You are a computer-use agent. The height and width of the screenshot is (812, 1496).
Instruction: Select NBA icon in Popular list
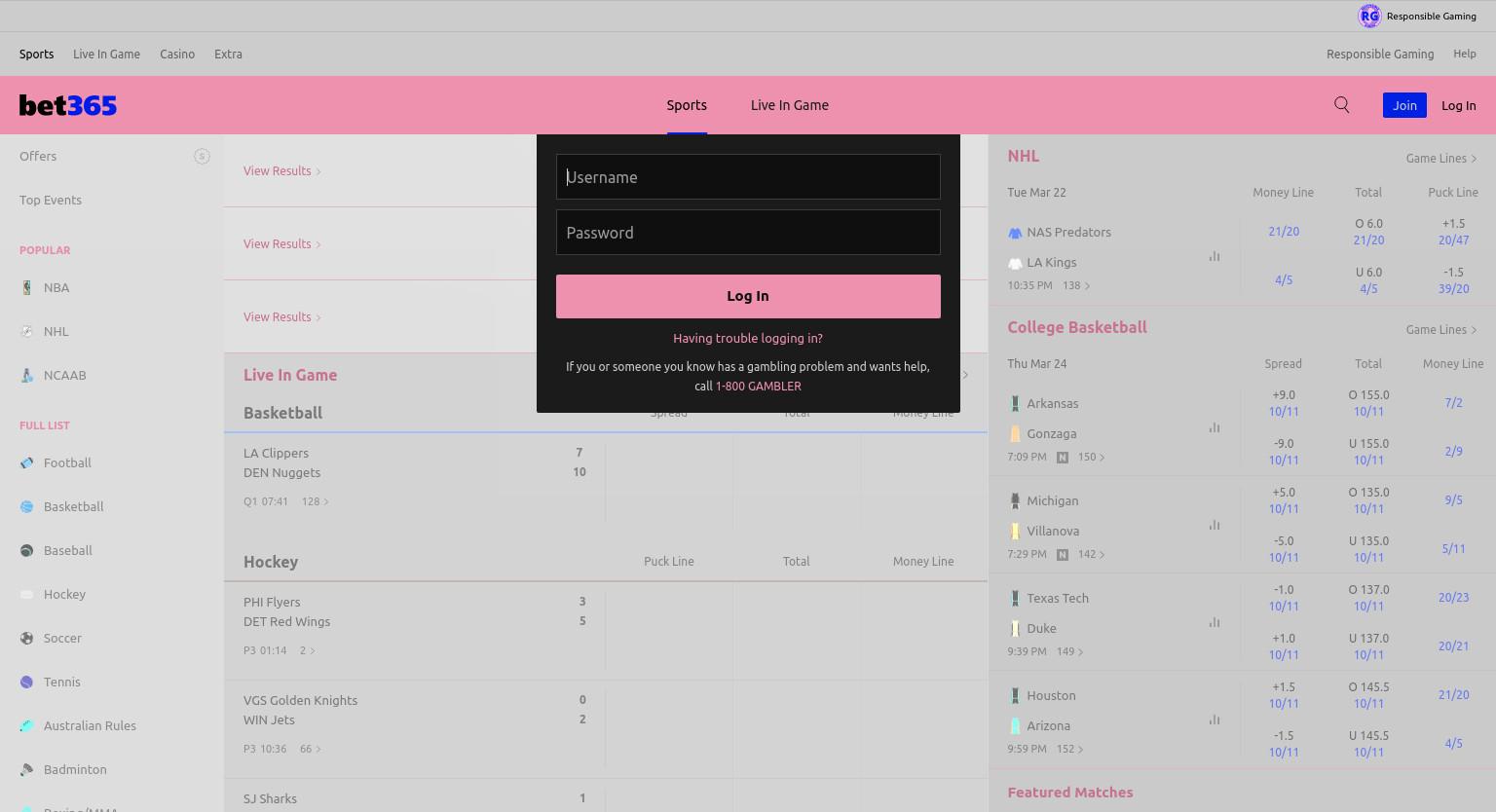click(x=26, y=287)
